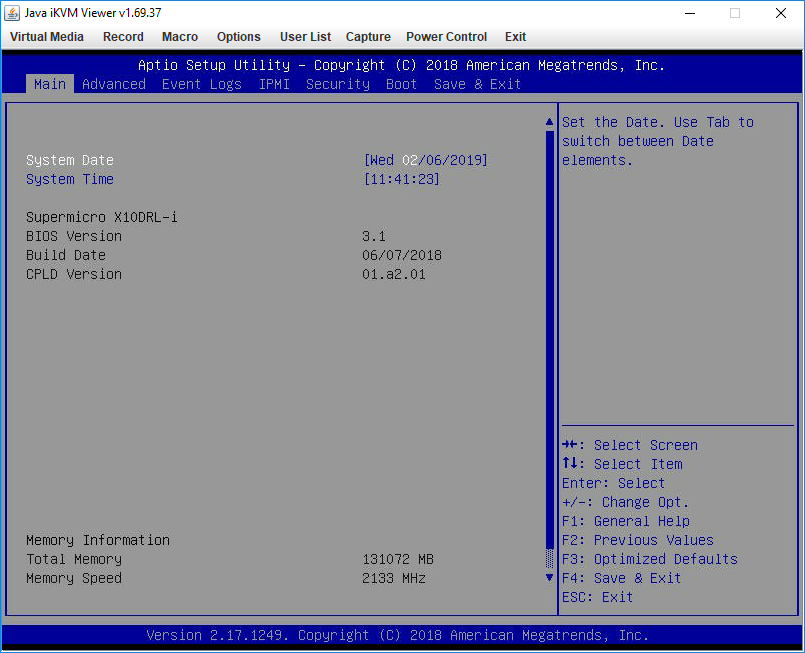Click the Exit menu item
The image size is (805, 653).
(x=515, y=37)
